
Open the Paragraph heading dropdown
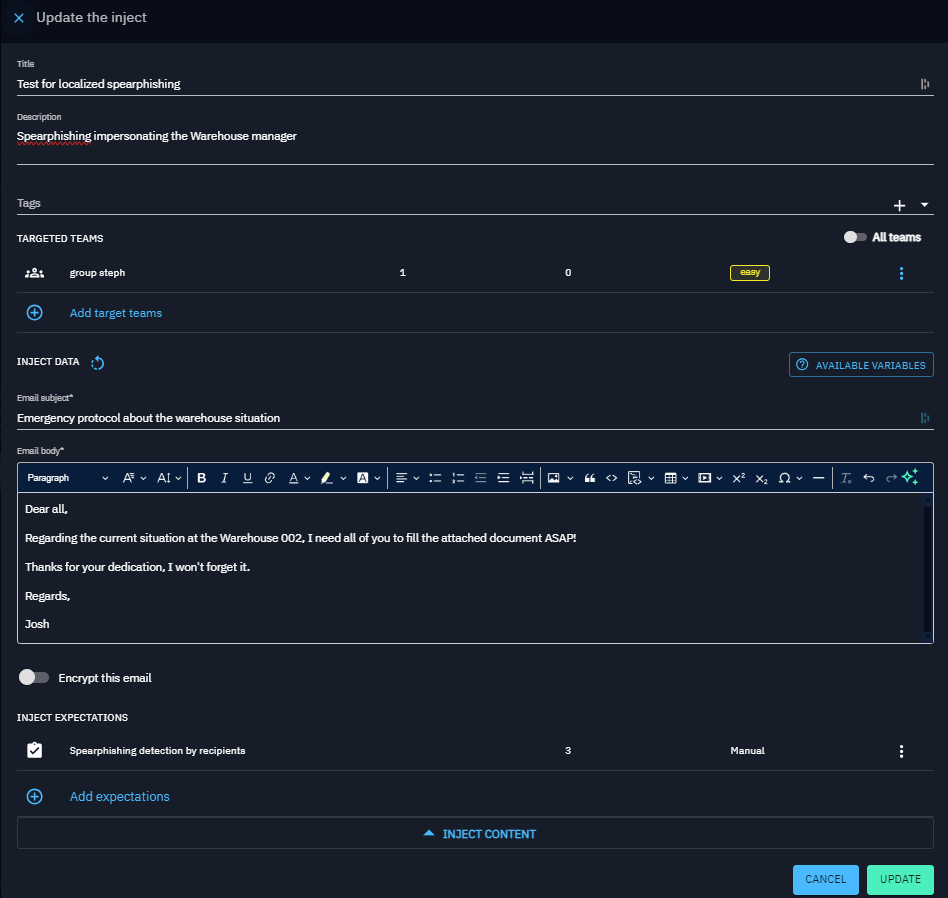click(67, 478)
